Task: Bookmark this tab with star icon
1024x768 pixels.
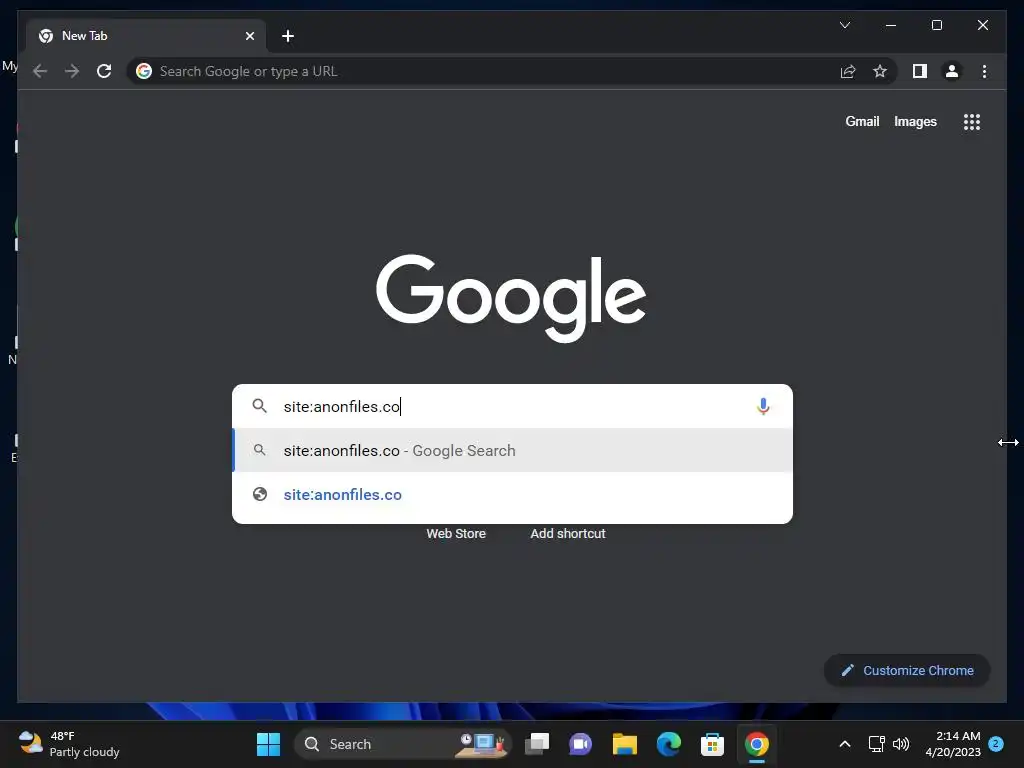Action: (880, 71)
